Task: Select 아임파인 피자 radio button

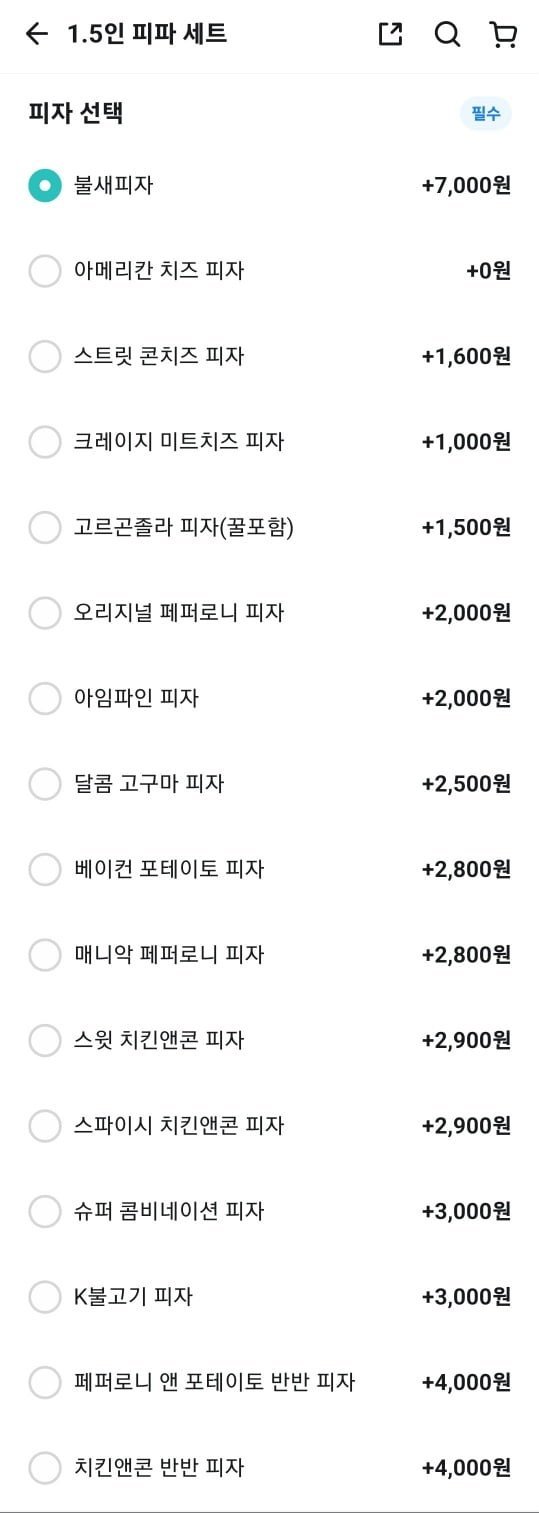Action: (x=45, y=698)
